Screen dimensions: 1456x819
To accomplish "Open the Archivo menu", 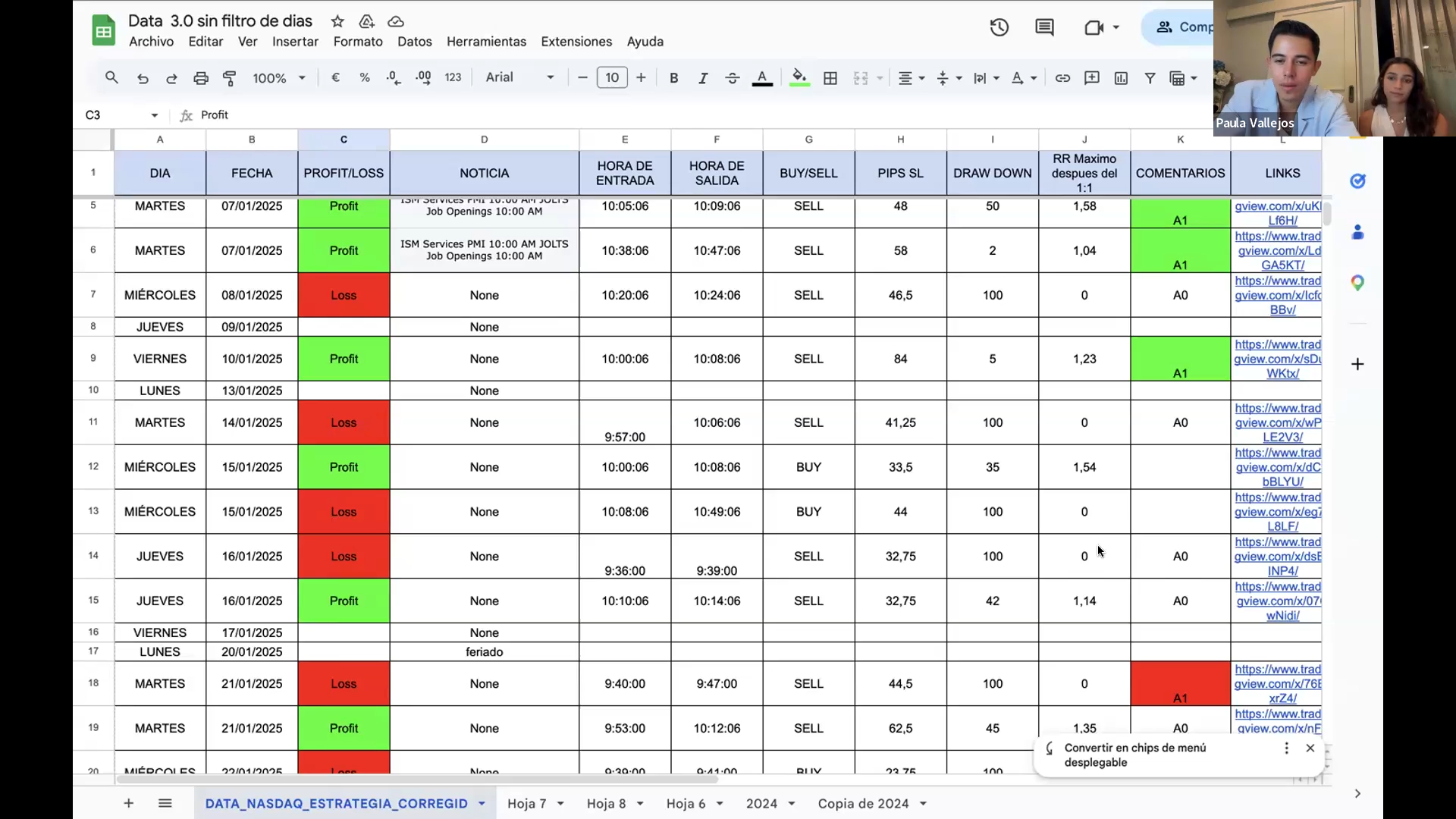I will click(151, 42).
